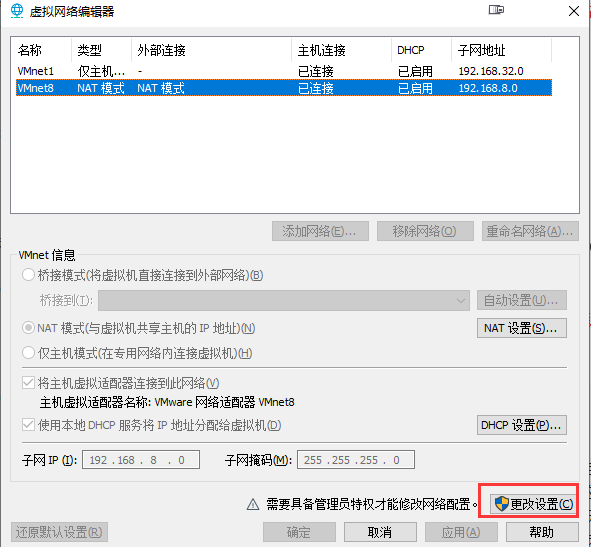This screenshot has width=591, height=547.
Task: Select the NAT 模式 radio button
Action: pos(29,328)
